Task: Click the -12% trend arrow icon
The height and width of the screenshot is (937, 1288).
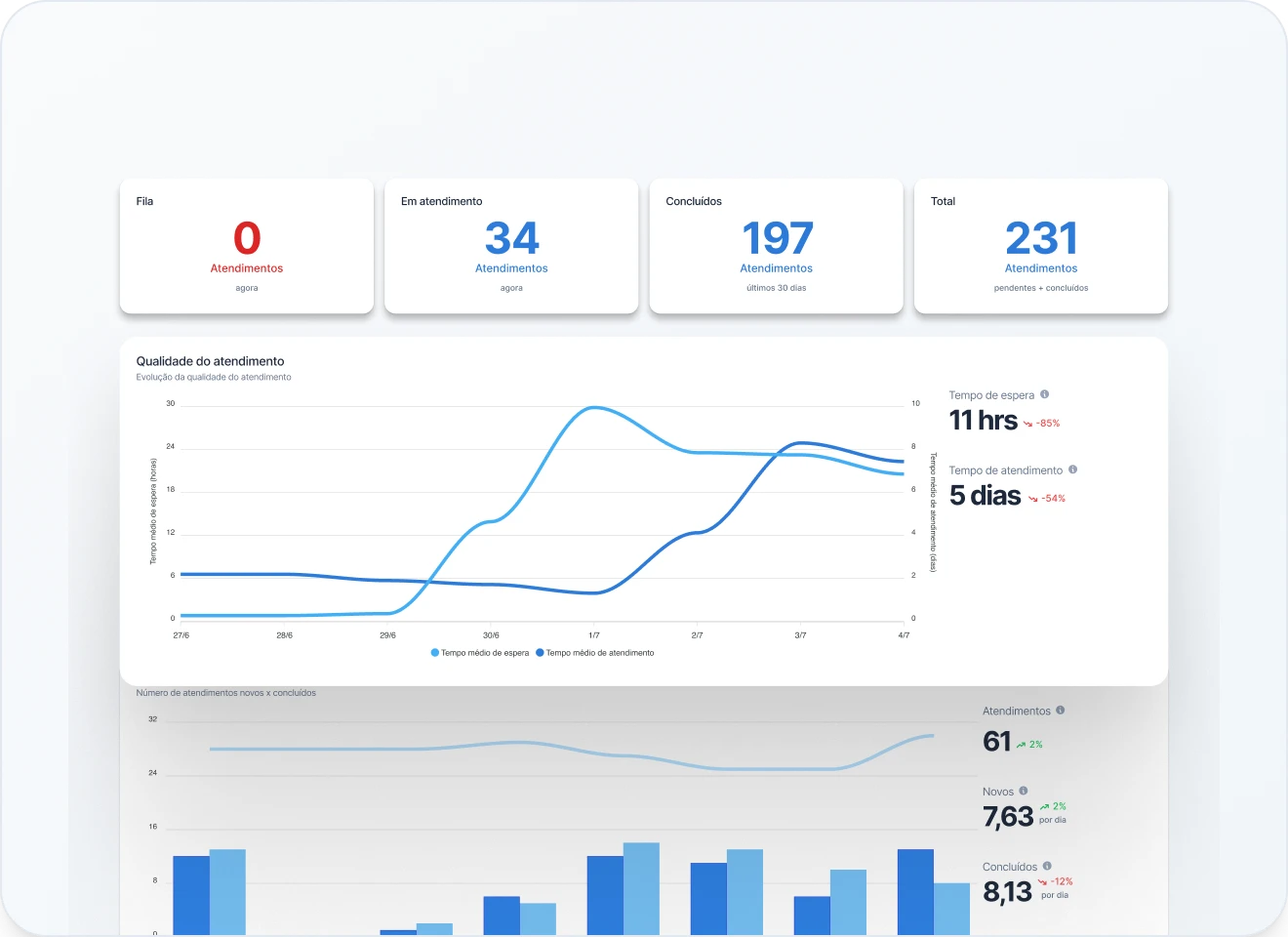Action: (1042, 882)
